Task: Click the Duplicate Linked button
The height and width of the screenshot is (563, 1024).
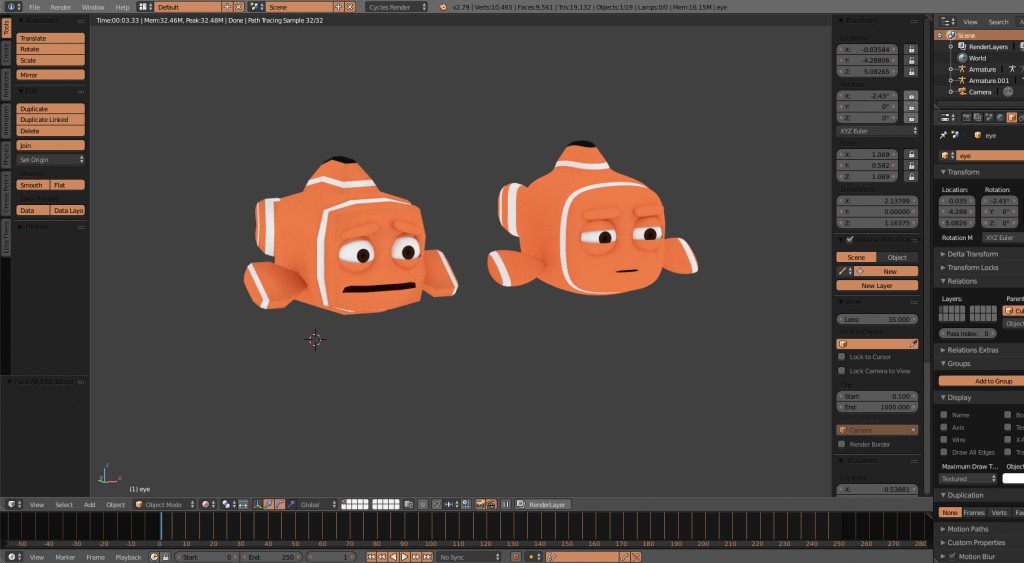Action: pyautogui.click(x=50, y=120)
